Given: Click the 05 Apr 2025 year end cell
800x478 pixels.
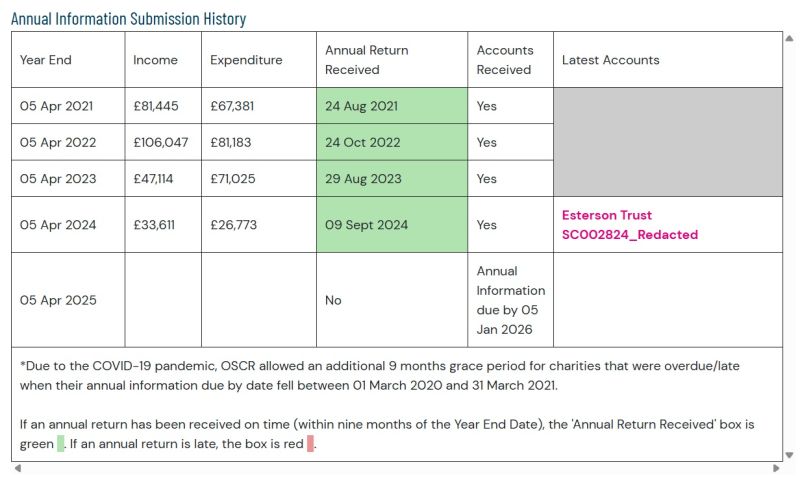Looking at the screenshot, I should click(x=58, y=300).
